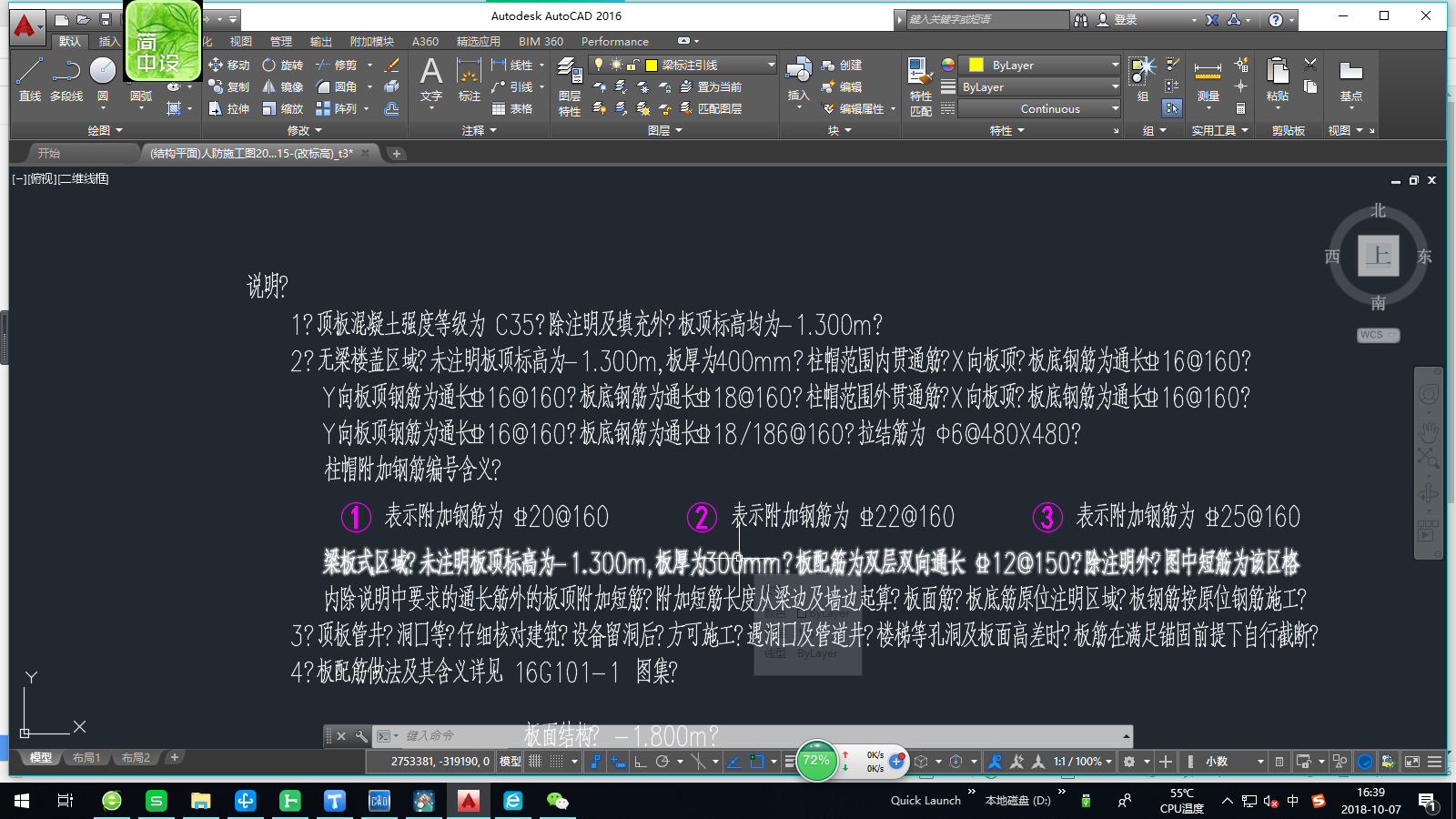Image resolution: width=1456 pixels, height=819 pixels.
Task: Use the Mirror (镜像) tool
Action: click(x=283, y=87)
